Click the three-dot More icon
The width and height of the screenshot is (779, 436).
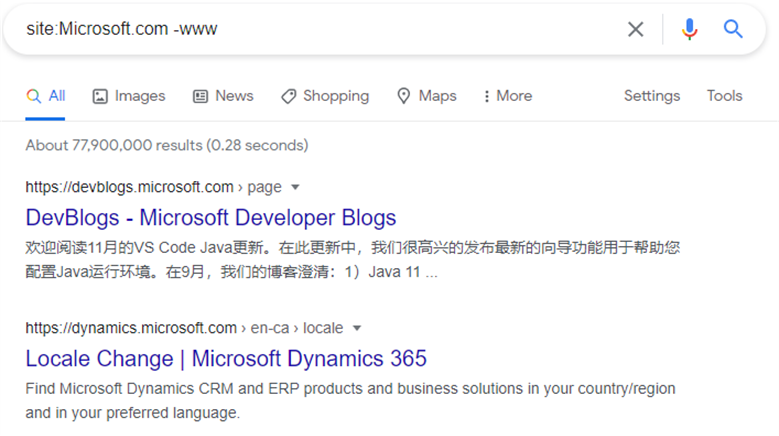[486, 96]
